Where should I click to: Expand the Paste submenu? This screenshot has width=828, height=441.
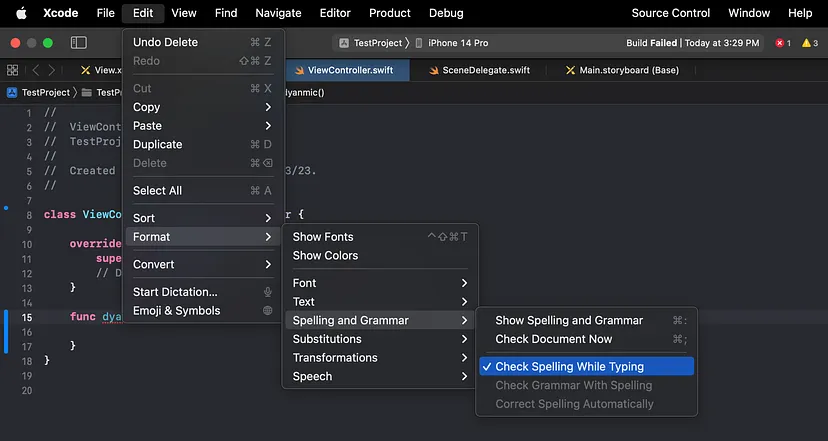203,126
